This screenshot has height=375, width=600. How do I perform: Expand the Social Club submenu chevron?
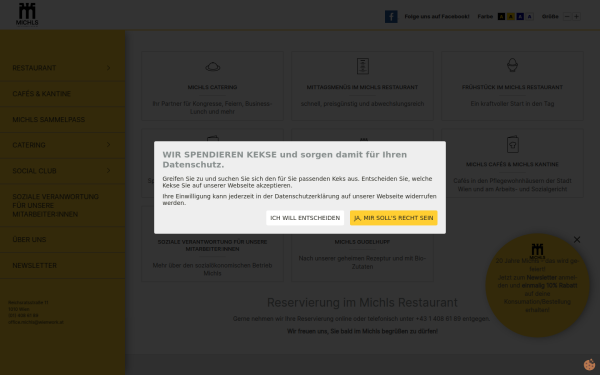click(x=109, y=170)
